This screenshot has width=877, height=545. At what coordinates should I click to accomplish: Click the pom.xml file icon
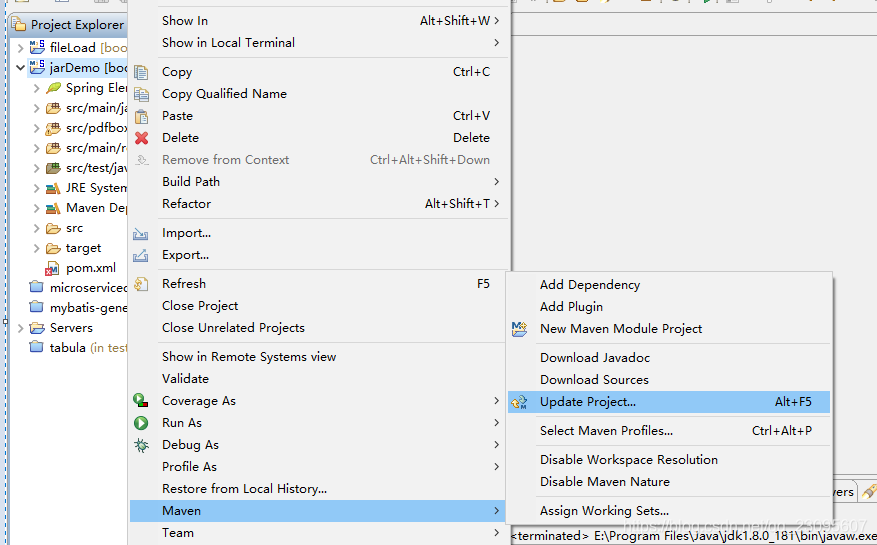[x=53, y=268]
